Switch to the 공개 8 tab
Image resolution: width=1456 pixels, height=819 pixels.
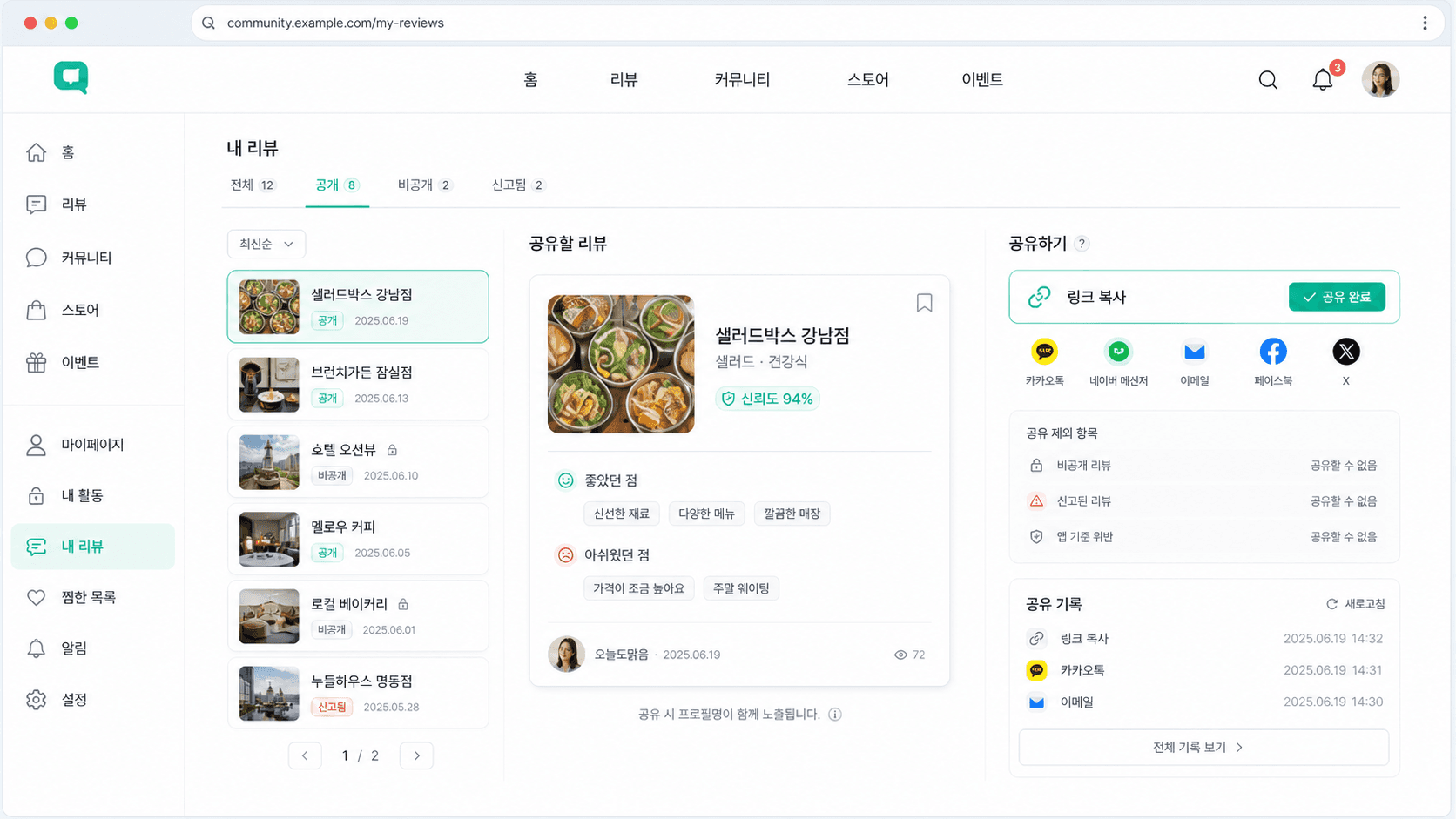(x=337, y=185)
